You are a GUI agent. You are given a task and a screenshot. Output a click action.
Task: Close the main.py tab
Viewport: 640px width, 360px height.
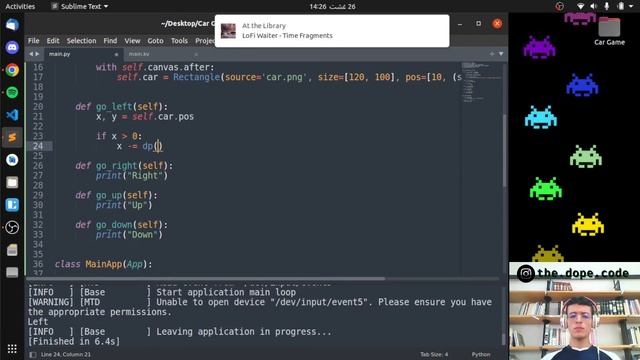pyautogui.click(x=116, y=54)
